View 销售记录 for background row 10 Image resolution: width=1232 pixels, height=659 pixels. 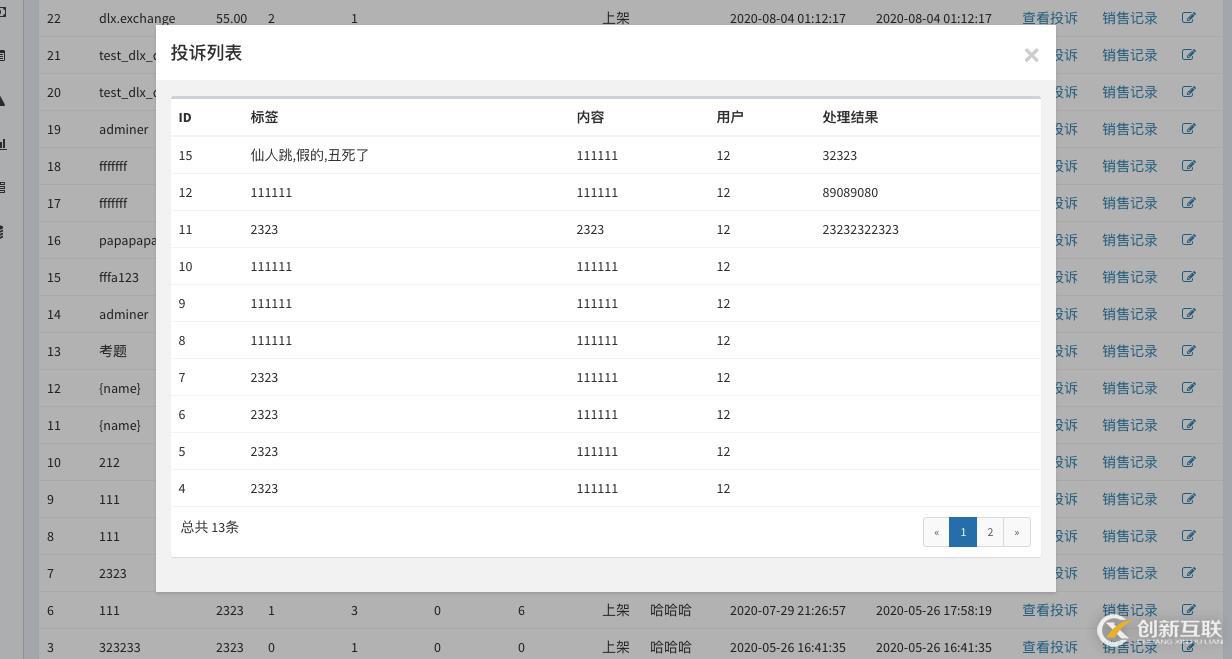point(1129,462)
